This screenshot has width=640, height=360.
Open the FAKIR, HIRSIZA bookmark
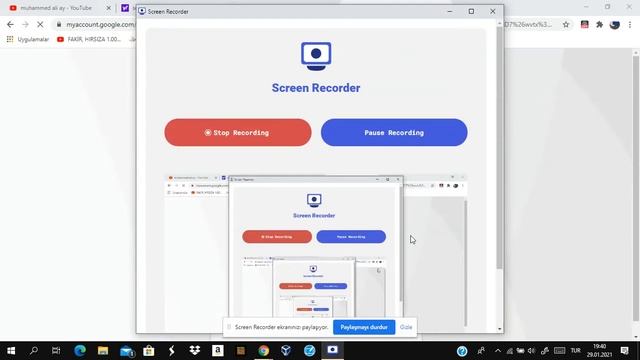(89, 39)
